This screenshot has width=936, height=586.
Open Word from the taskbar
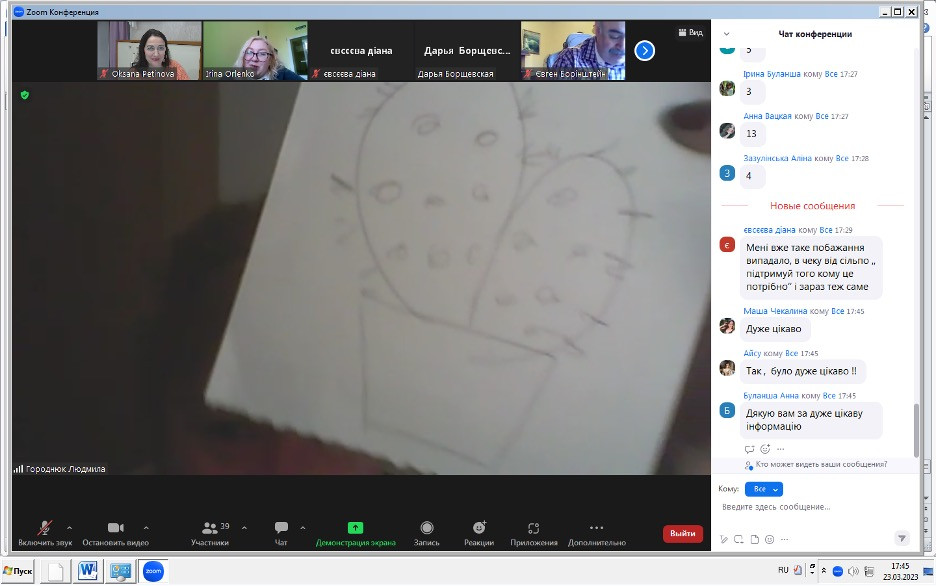point(88,571)
